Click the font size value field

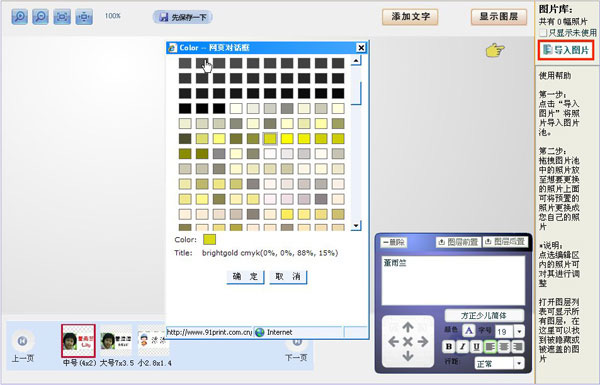point(505,331)
